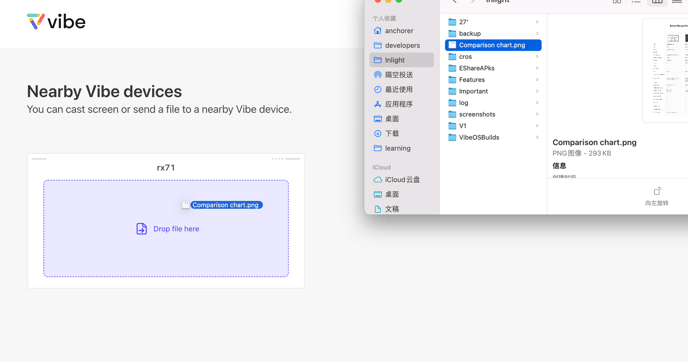Click the 个人收藏 sidebar section header

[x=384, y=18]
